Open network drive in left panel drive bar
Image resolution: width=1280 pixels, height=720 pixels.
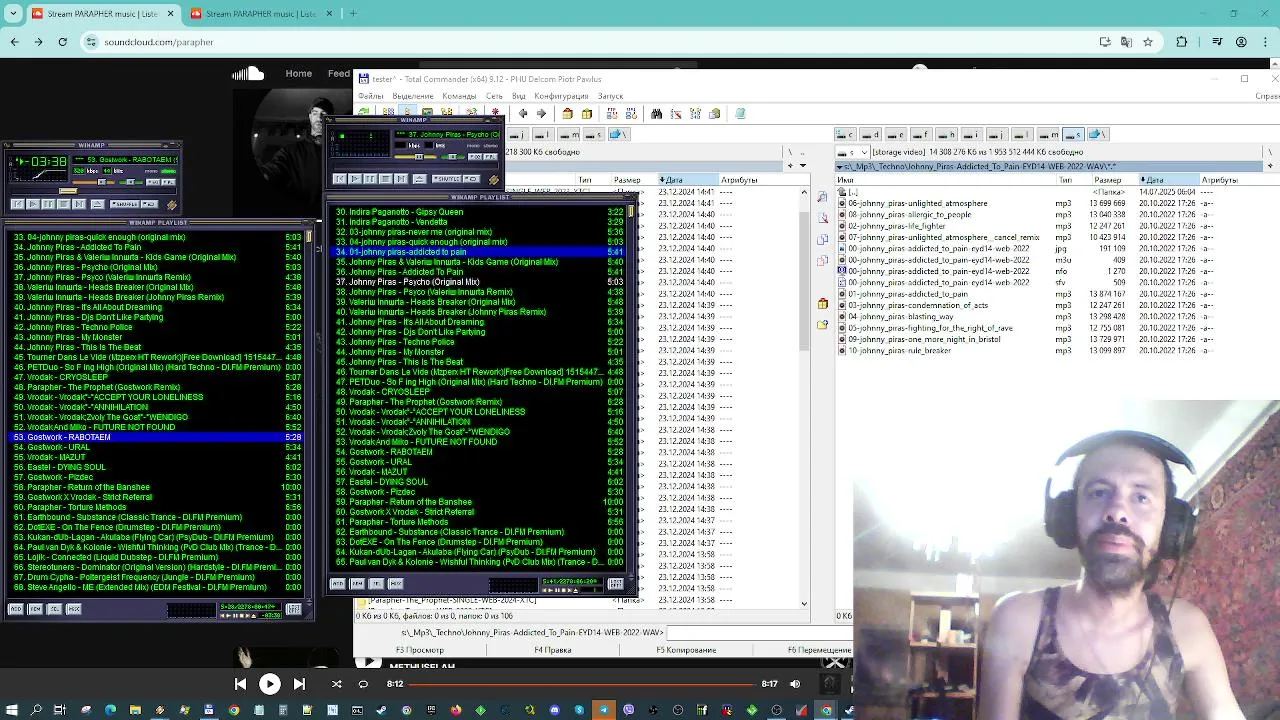pyautogui.click(x=618, y=135)
